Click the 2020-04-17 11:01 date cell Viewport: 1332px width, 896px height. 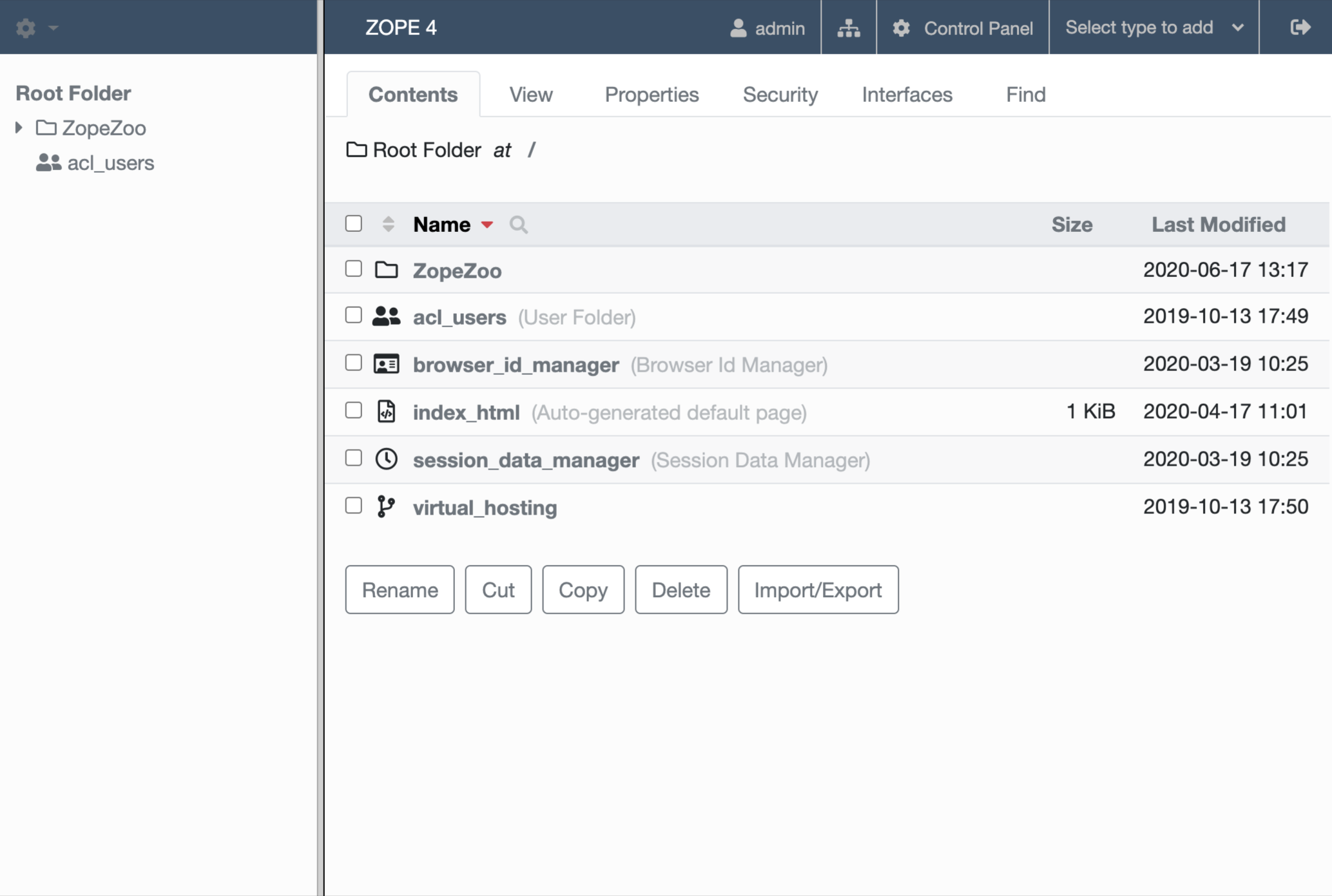point(1226,411)
